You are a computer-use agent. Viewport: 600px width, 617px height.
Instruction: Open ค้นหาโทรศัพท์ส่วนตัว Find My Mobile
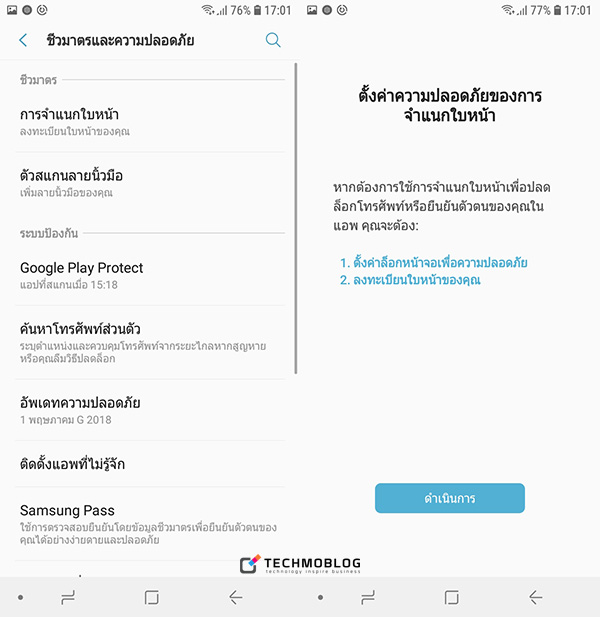[x=150, y=342]
